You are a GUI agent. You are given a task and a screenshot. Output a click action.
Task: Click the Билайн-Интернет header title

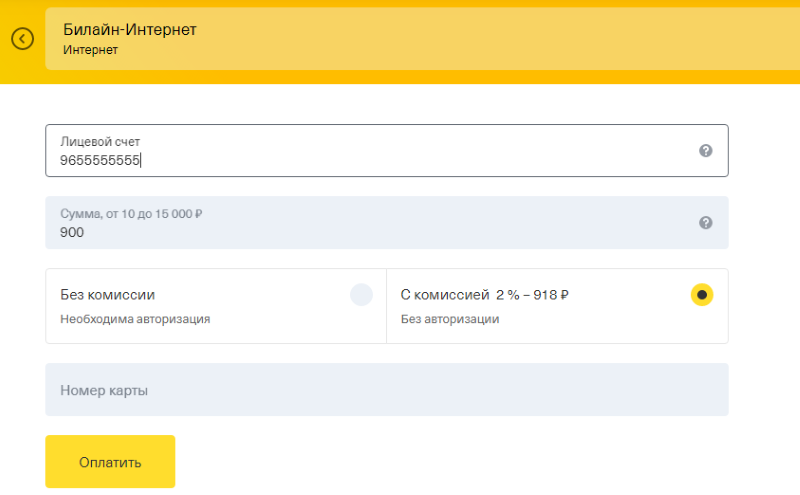130,30
